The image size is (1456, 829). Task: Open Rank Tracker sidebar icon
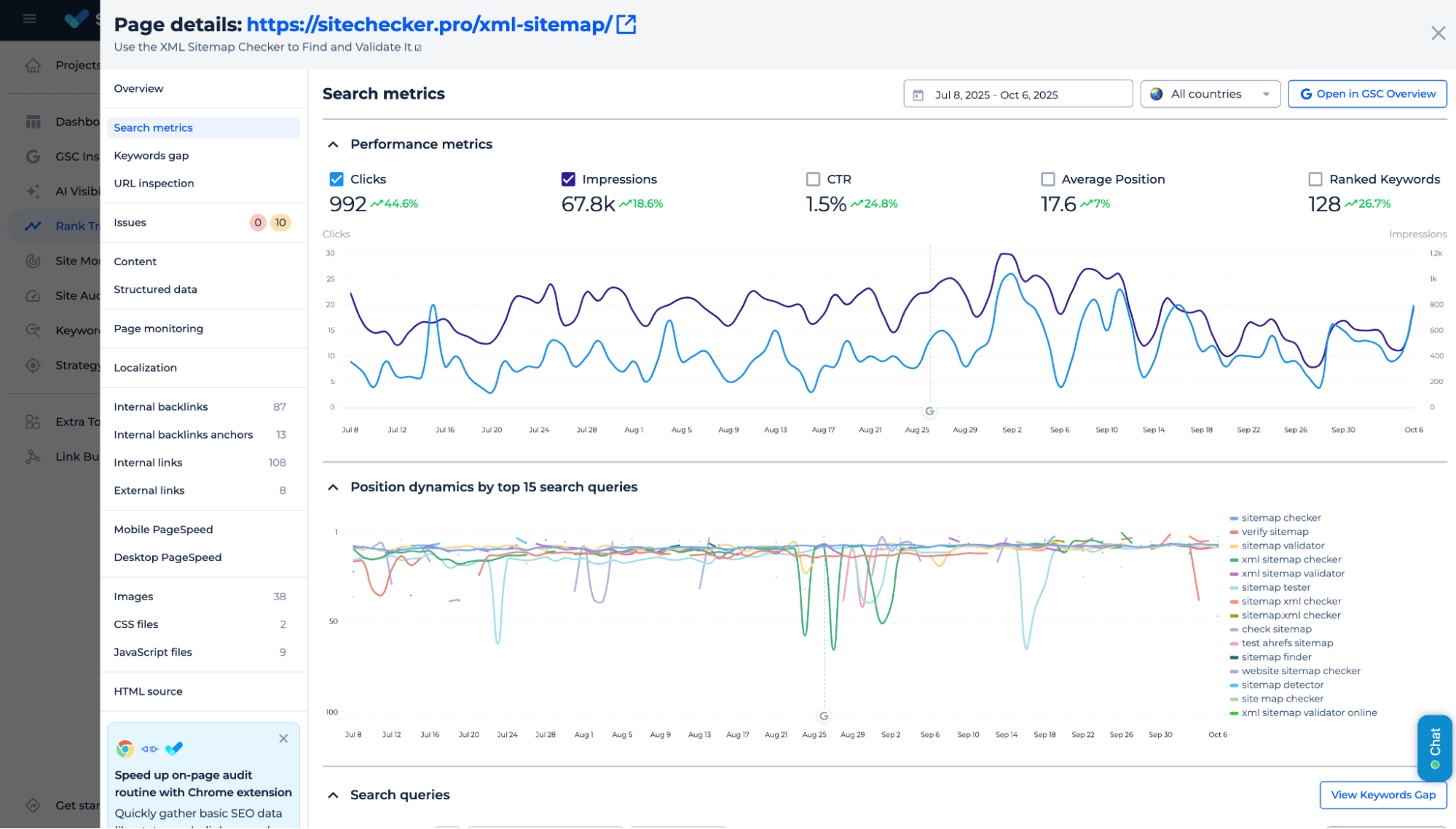tap(33, 226)
